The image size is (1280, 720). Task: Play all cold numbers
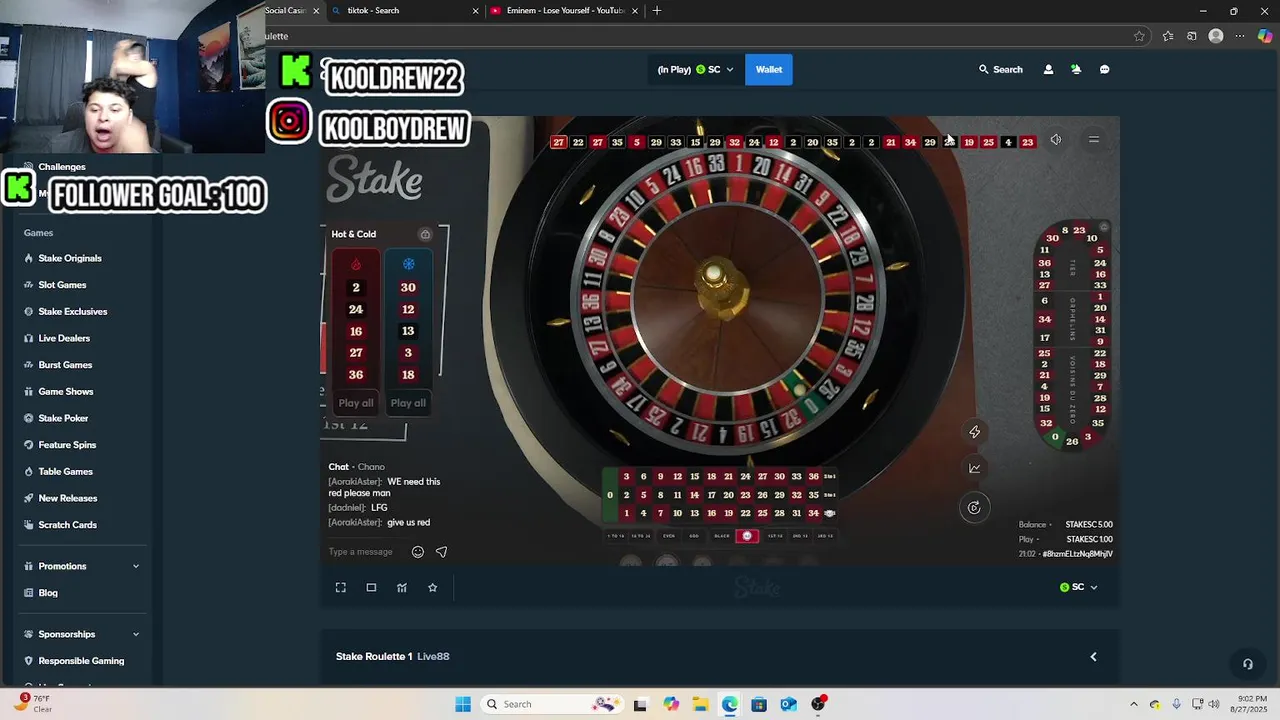coord(408,403)
